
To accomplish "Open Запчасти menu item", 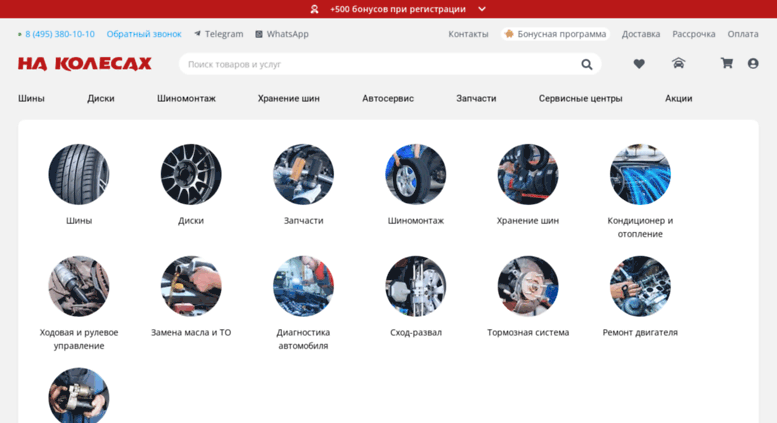I will [476, 98].
